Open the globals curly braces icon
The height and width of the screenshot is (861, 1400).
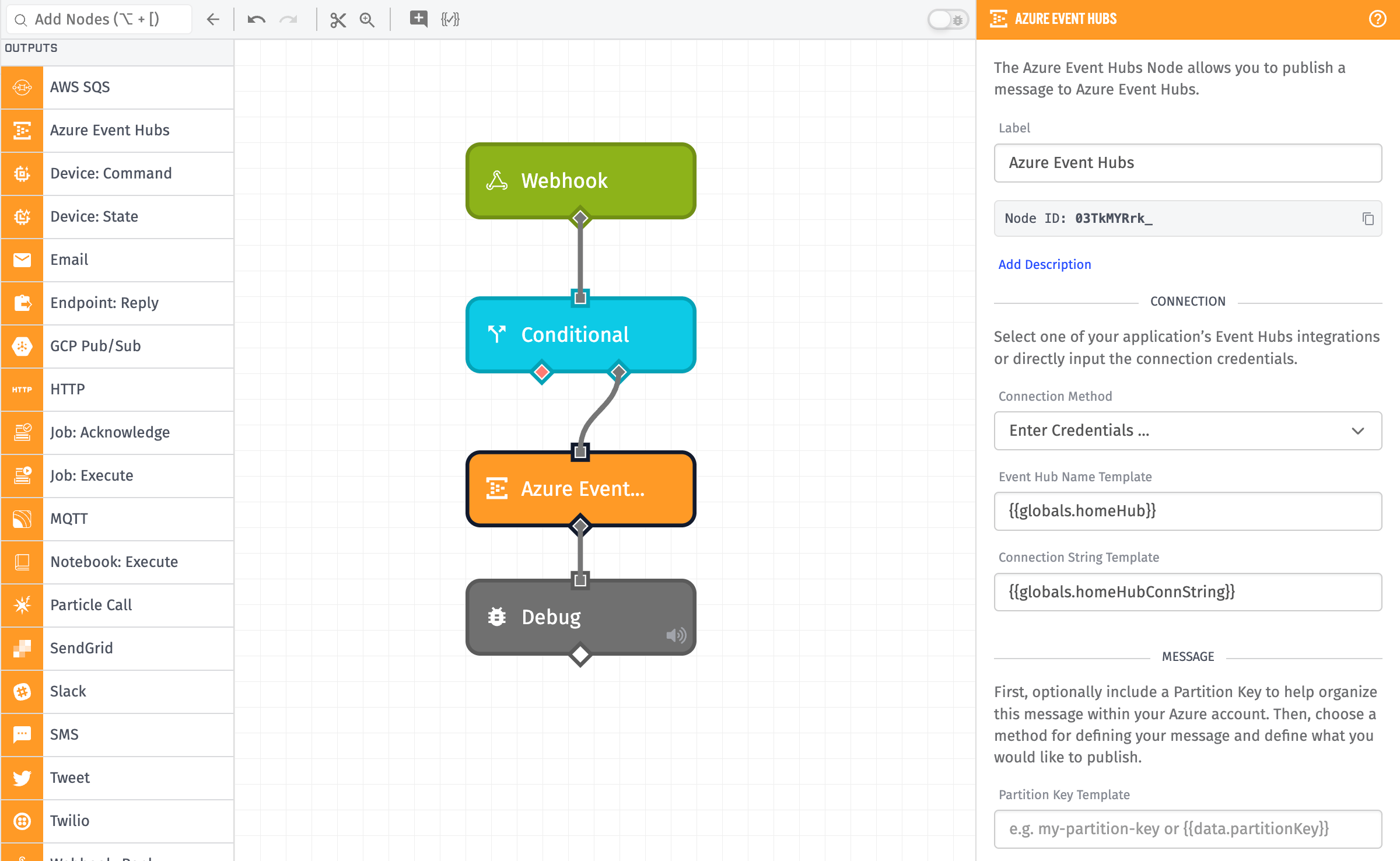(450, 19)
